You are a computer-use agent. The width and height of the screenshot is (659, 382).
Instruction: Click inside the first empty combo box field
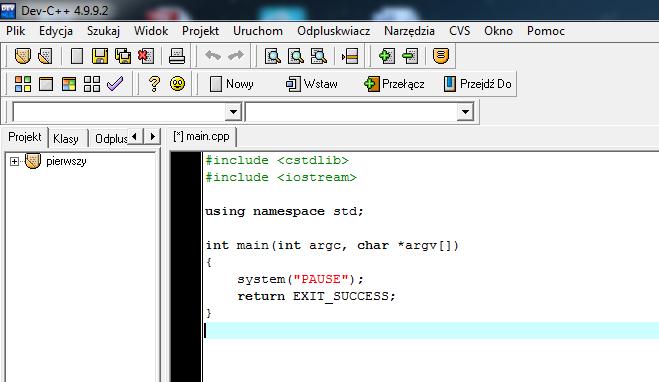(119, 112)
